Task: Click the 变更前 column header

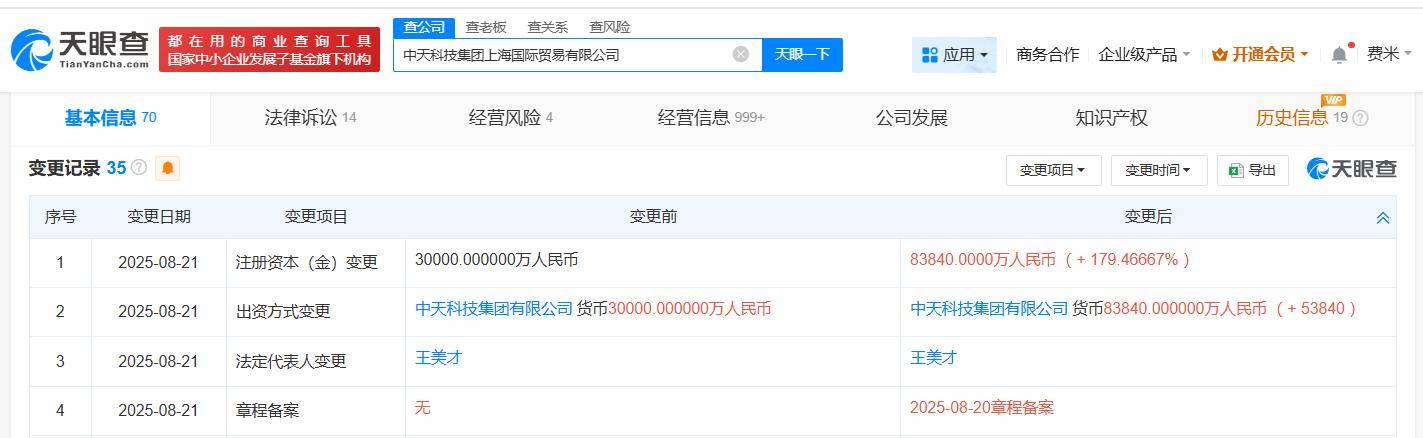Action: 653,216
